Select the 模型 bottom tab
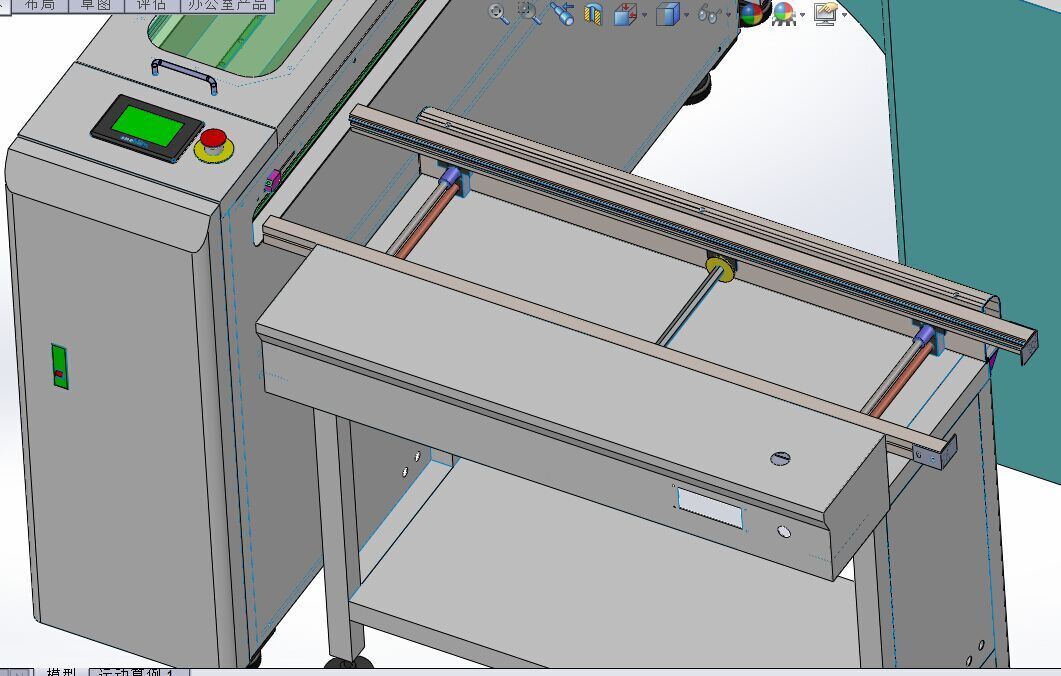 (x=60, y=671)
